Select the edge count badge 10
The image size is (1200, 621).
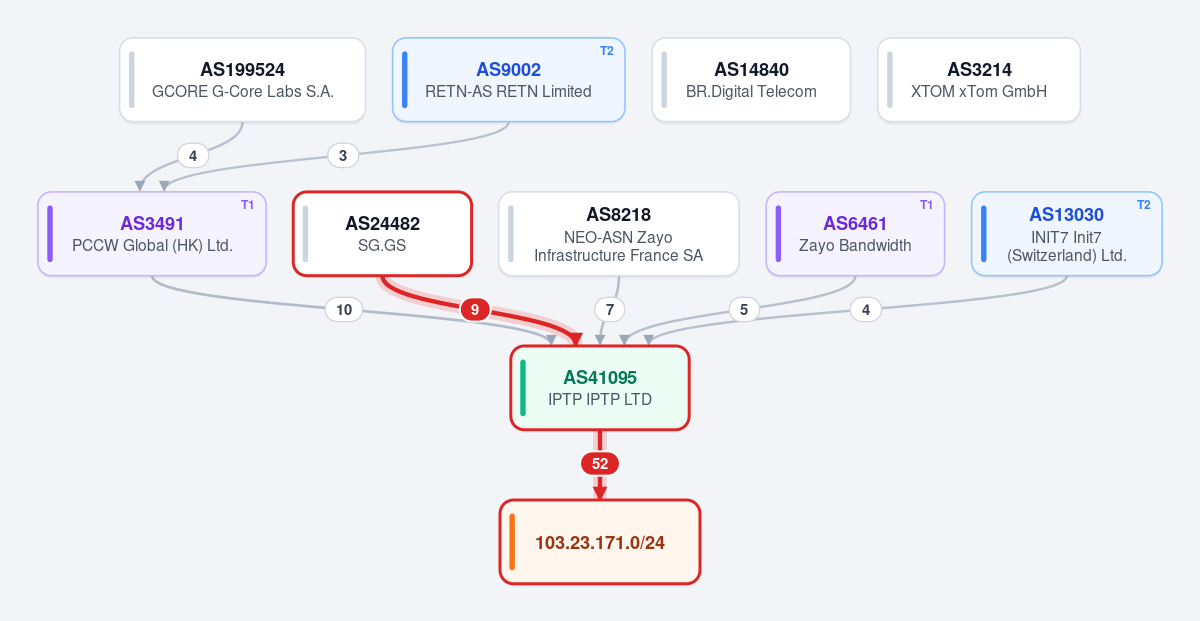pos(344,310)
